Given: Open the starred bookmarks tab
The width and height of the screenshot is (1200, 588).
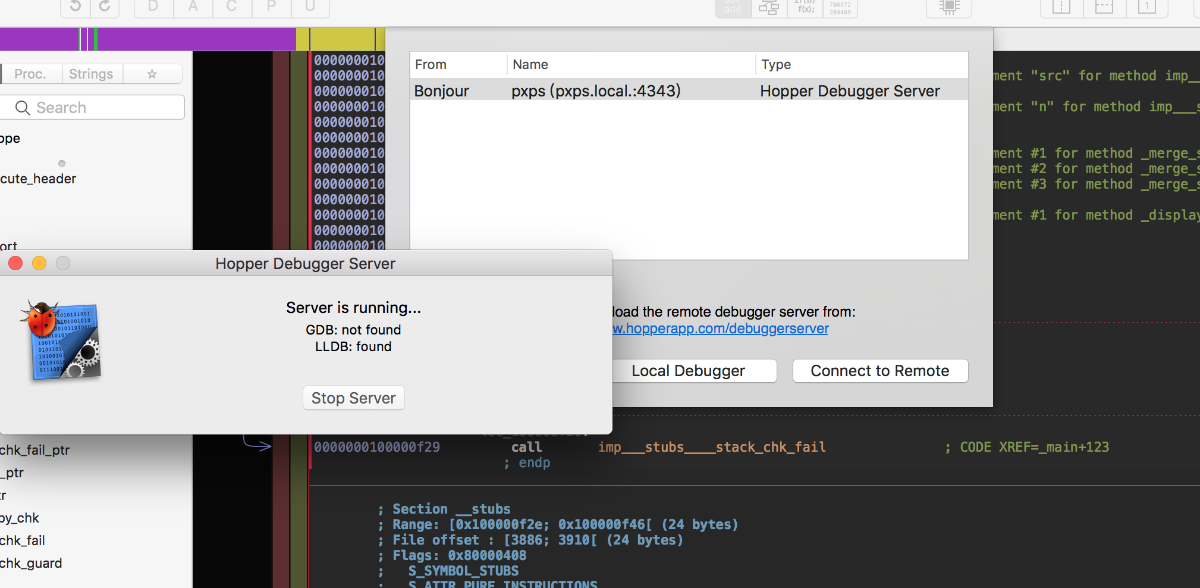Looking at the screenshot, I should (152, 74).
